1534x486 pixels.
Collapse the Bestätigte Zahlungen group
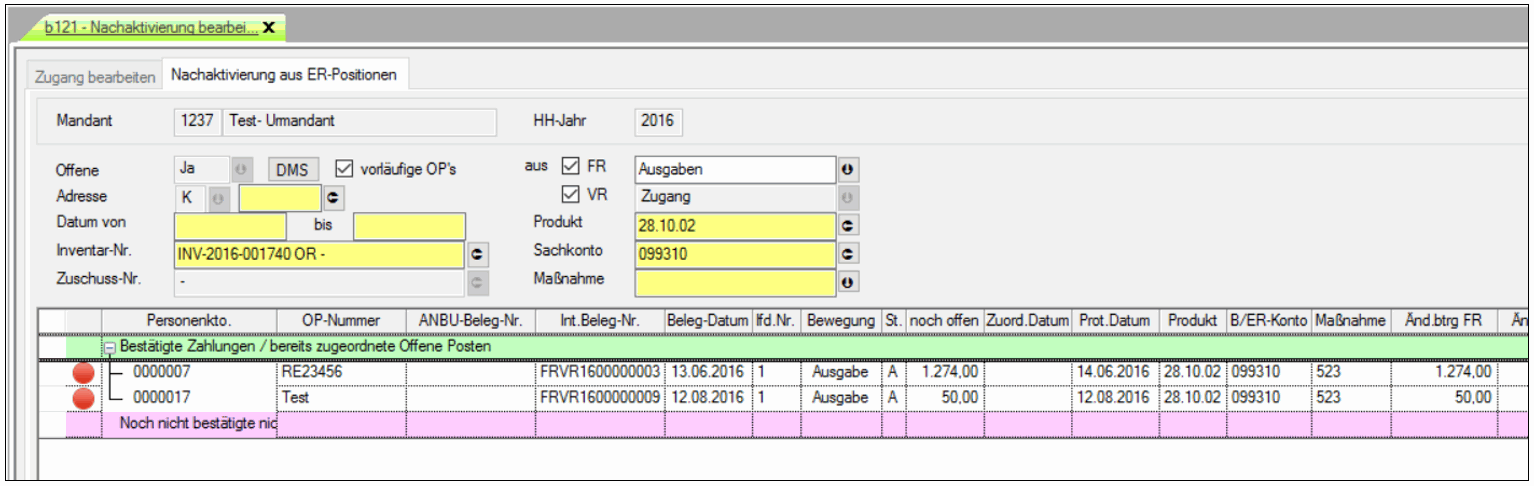[x=109, y=347]
